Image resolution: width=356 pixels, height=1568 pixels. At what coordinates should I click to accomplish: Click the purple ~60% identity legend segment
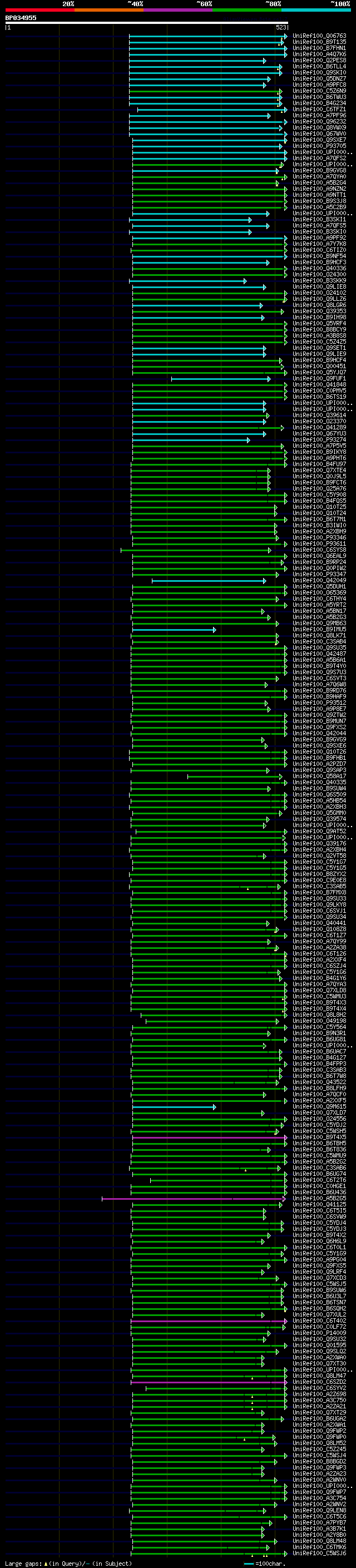coord(177,10)
